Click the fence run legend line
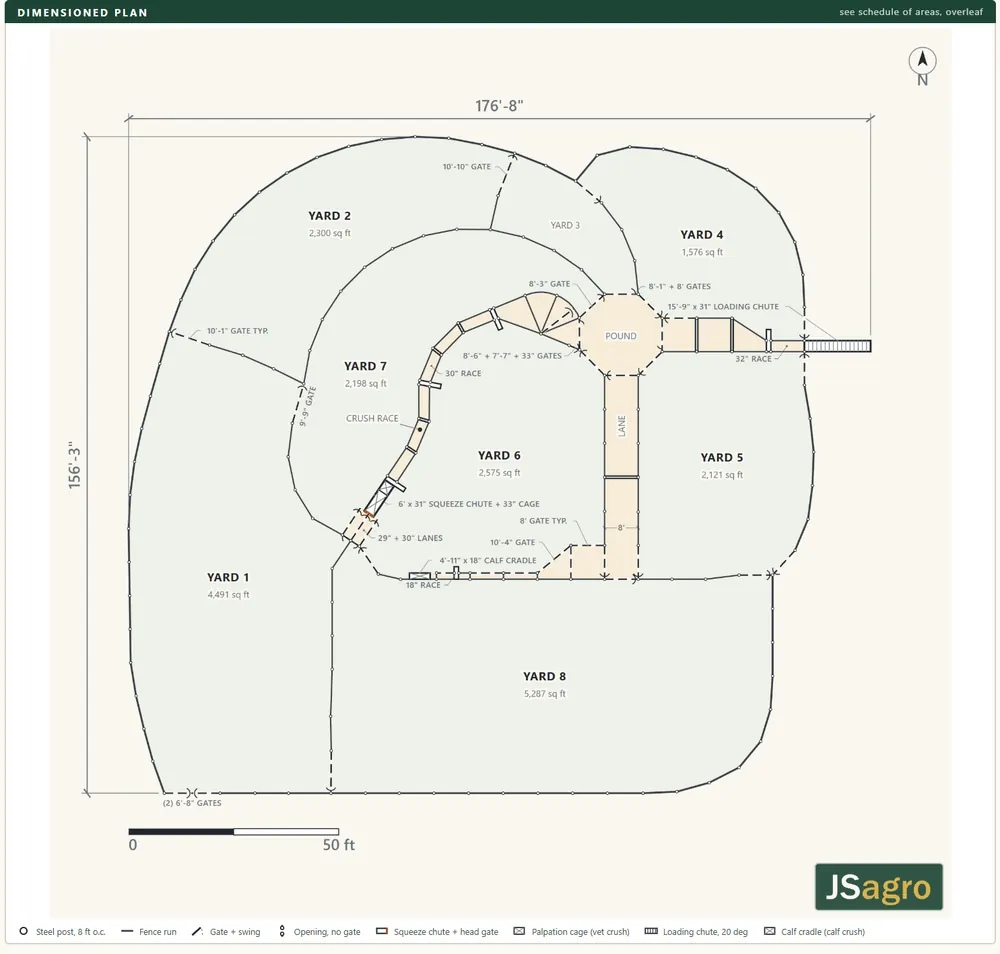This screenshot has width=1000, height=954. (127, 931)
